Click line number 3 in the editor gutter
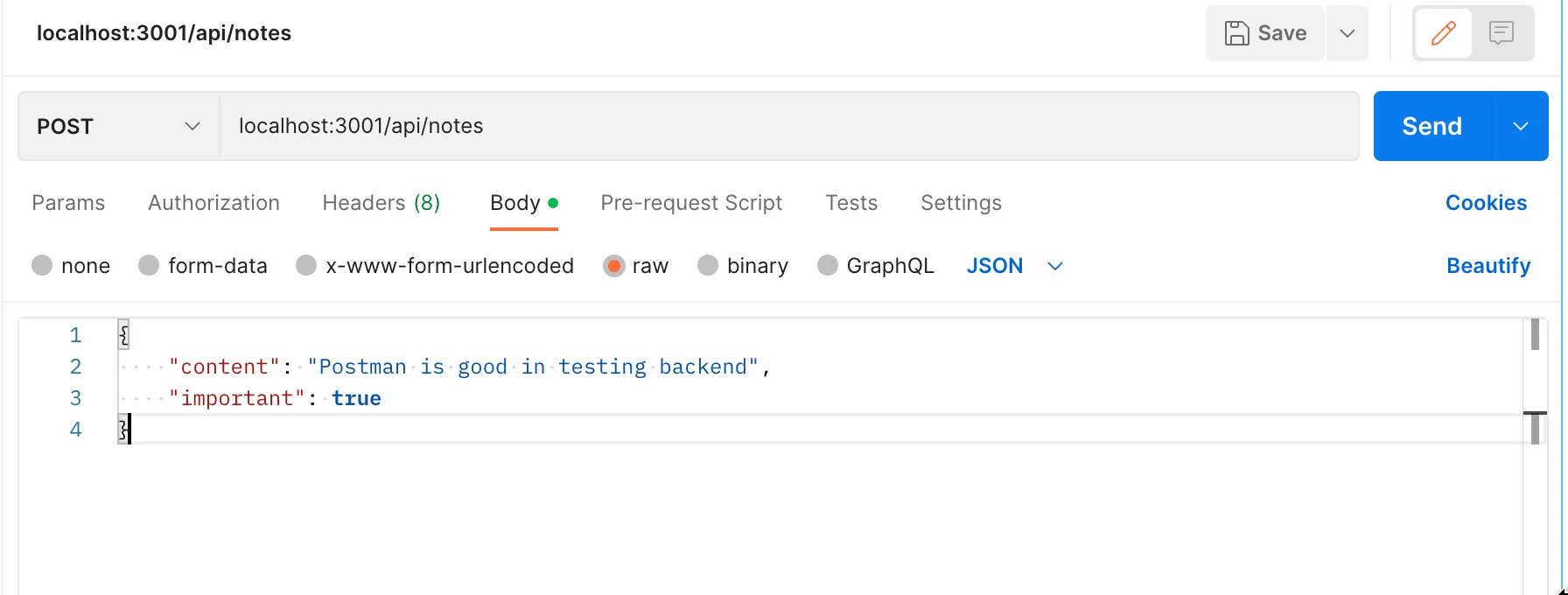The image size is (1568, 595). pyautogui.click(x=76, y=398)
